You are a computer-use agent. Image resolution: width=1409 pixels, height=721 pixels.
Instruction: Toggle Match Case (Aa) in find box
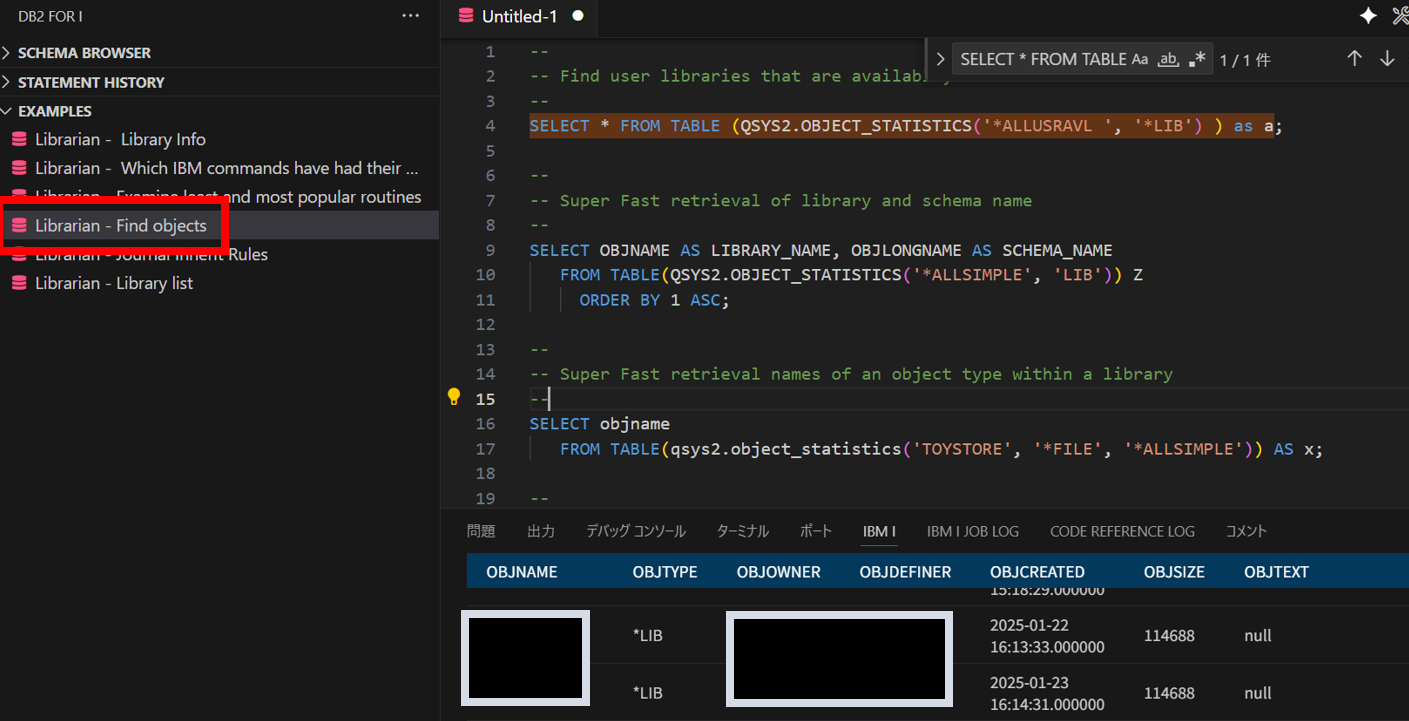click(1140, 59)
